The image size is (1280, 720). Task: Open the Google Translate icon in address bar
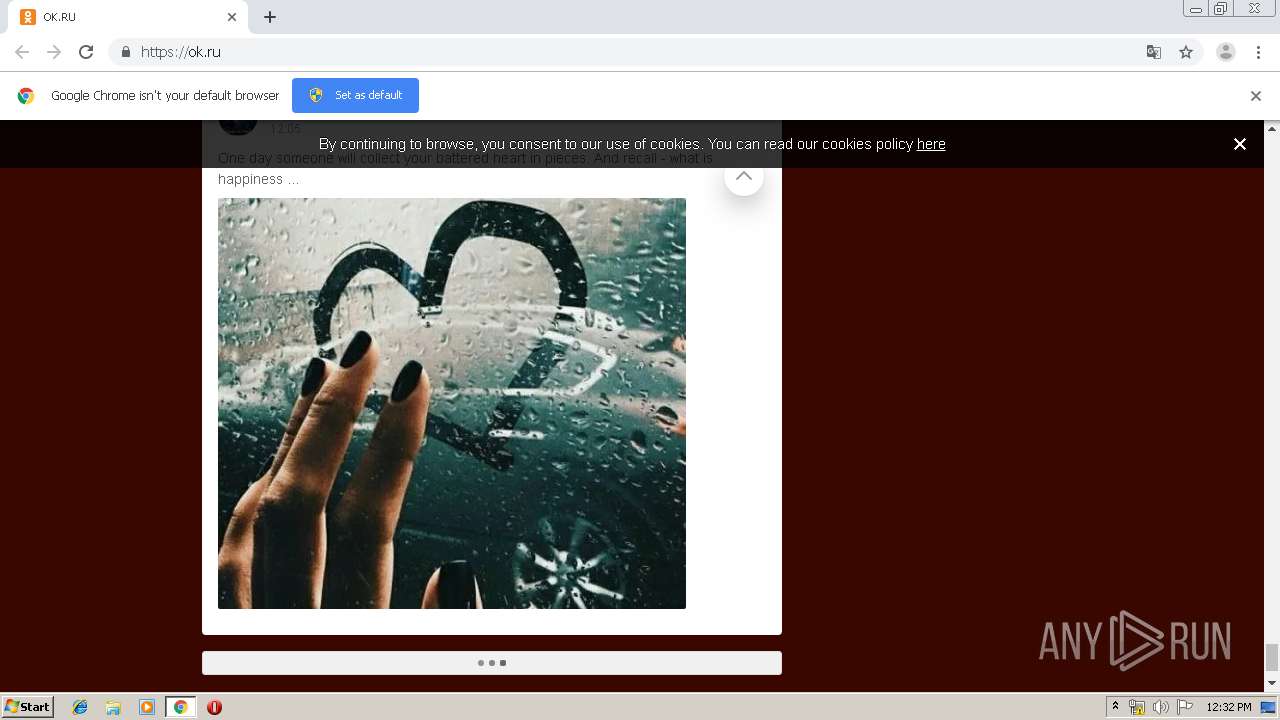(1154, 52)
